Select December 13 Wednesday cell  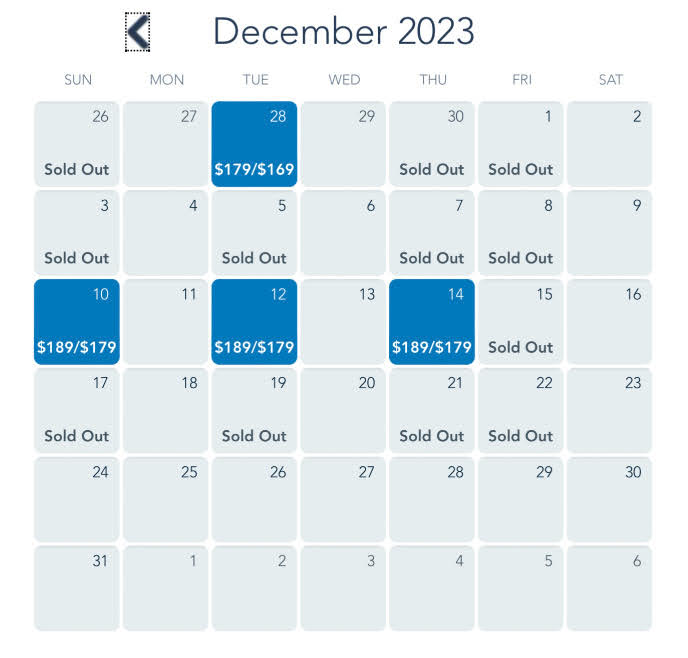click(343, 322)
